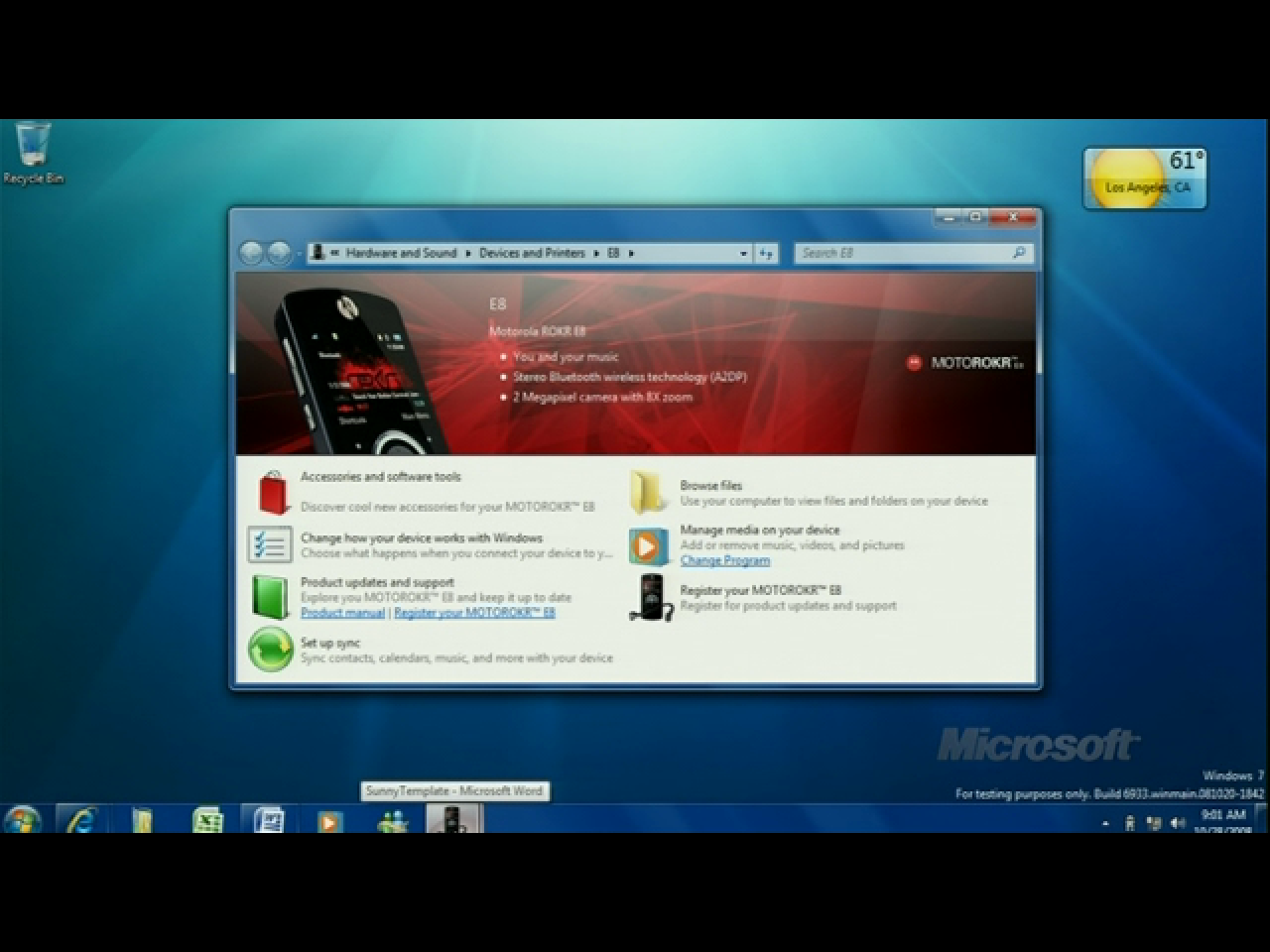Launch Internet Explorer from taskbar
Viewport: 1270px width, 952px height.
pyautogui.click(x=81, y=820)
